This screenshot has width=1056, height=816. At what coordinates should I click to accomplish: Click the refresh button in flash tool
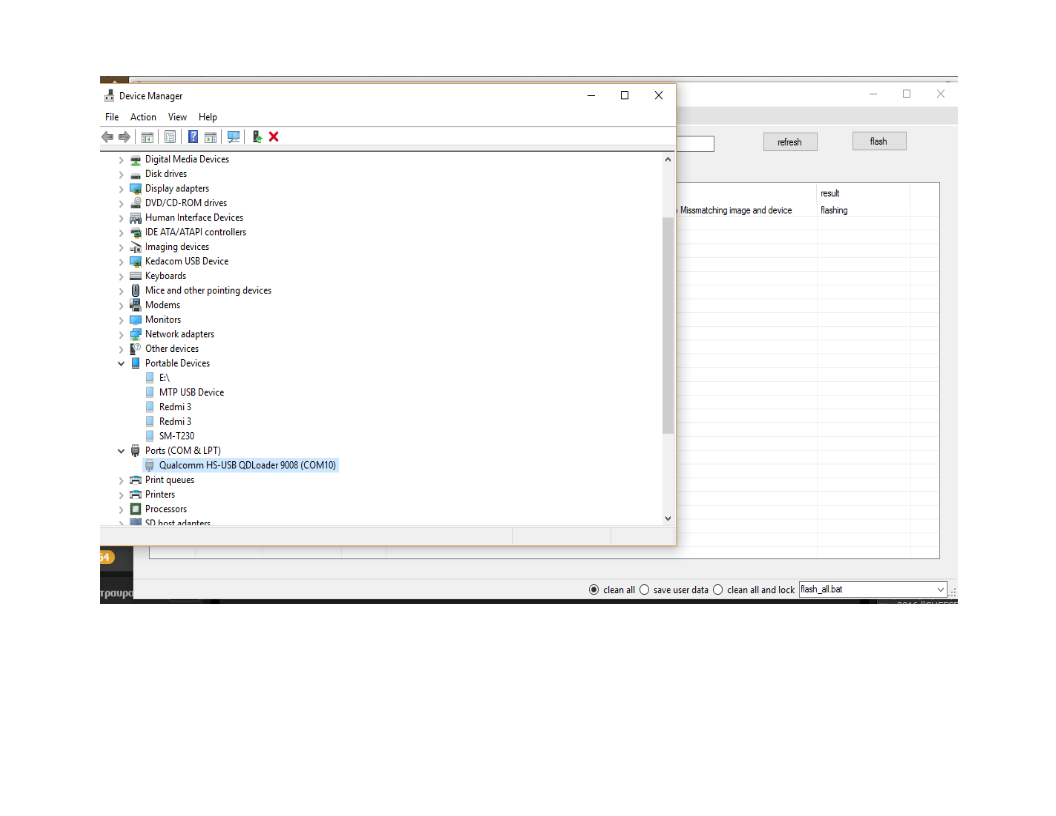click(790, 142)
